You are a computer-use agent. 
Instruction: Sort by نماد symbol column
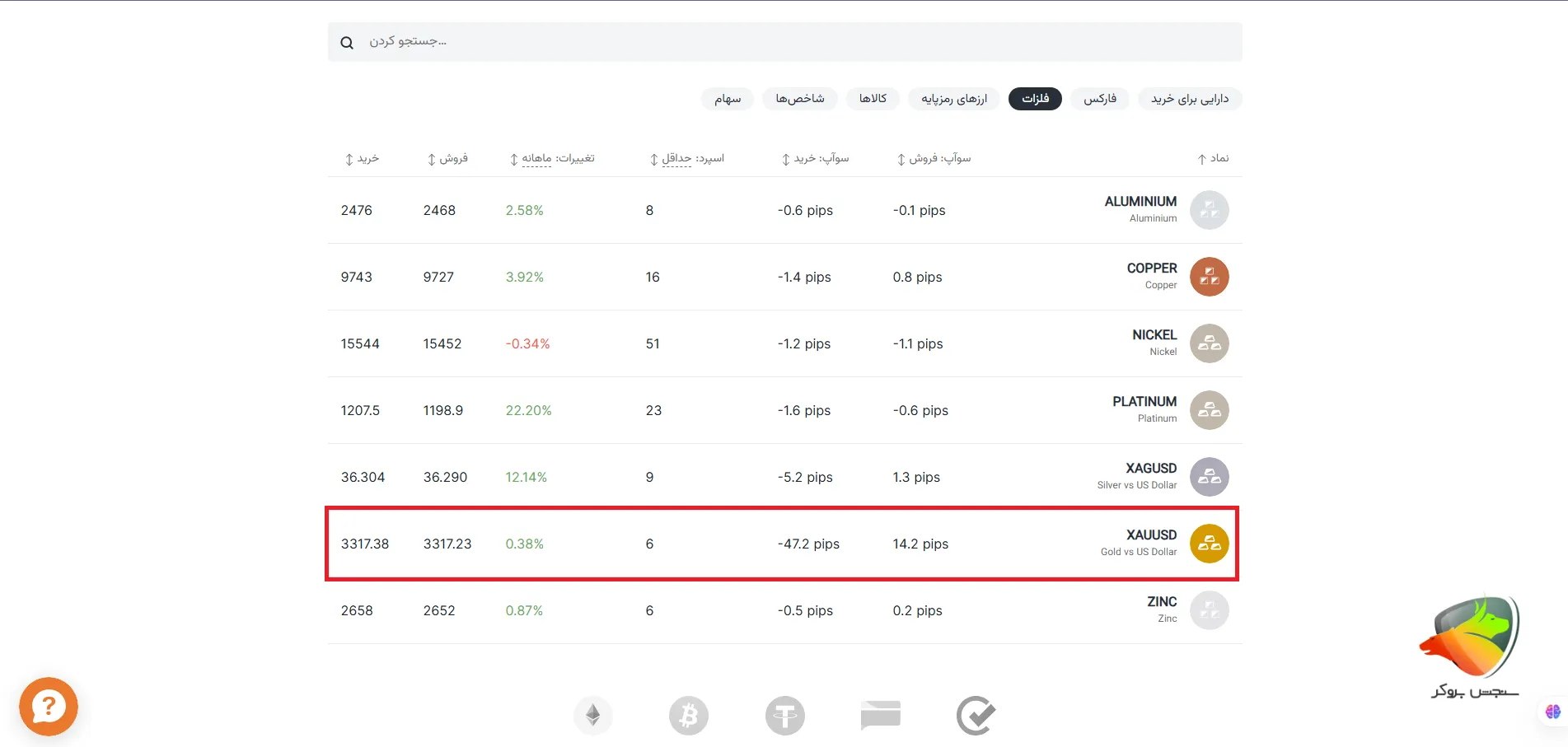(x=1213, y=158)
